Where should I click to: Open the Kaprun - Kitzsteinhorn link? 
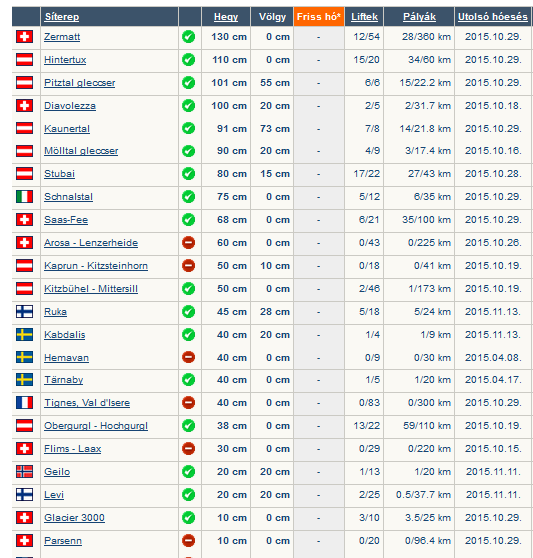pos(96,266)
